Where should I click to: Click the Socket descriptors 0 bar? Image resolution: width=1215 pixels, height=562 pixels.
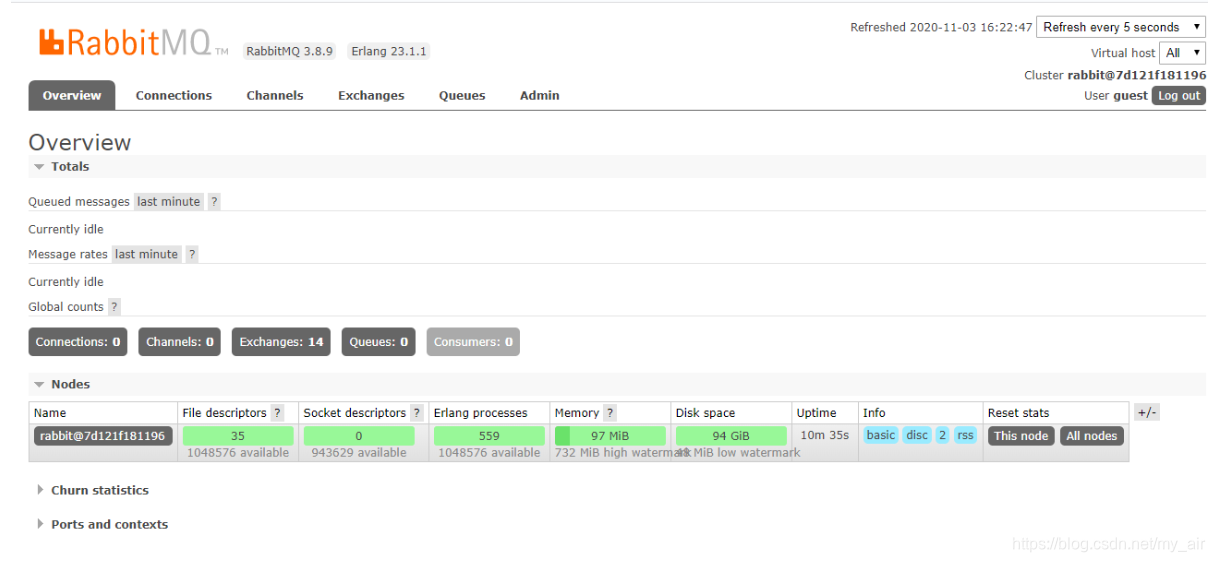pos(359,436)
